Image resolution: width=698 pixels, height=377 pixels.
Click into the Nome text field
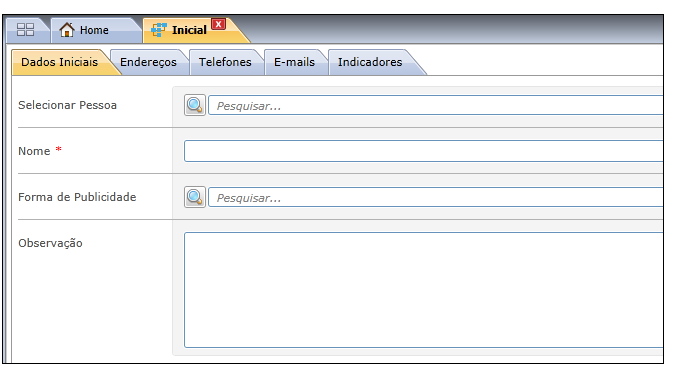(x=423, y=151)
